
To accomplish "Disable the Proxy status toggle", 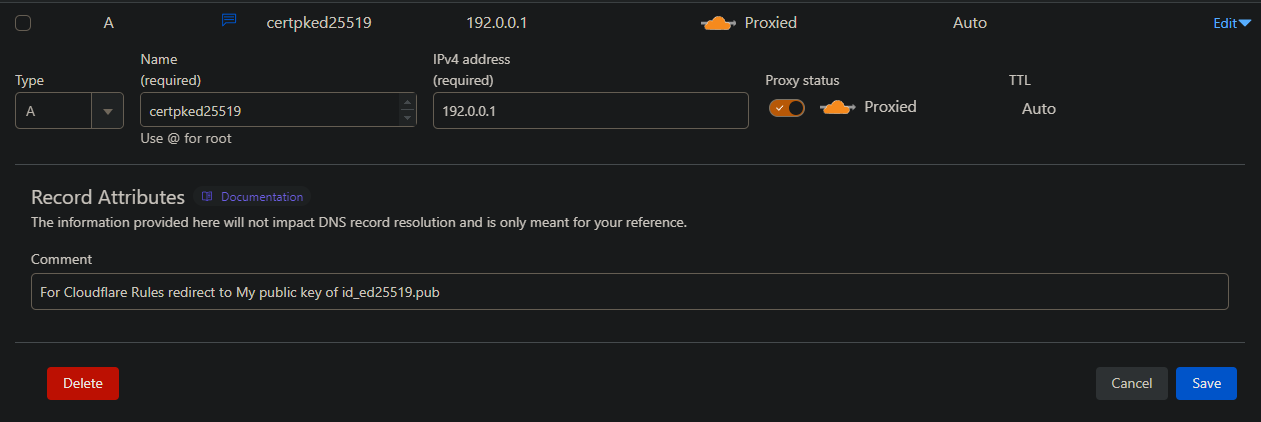I will click(786, 108).
